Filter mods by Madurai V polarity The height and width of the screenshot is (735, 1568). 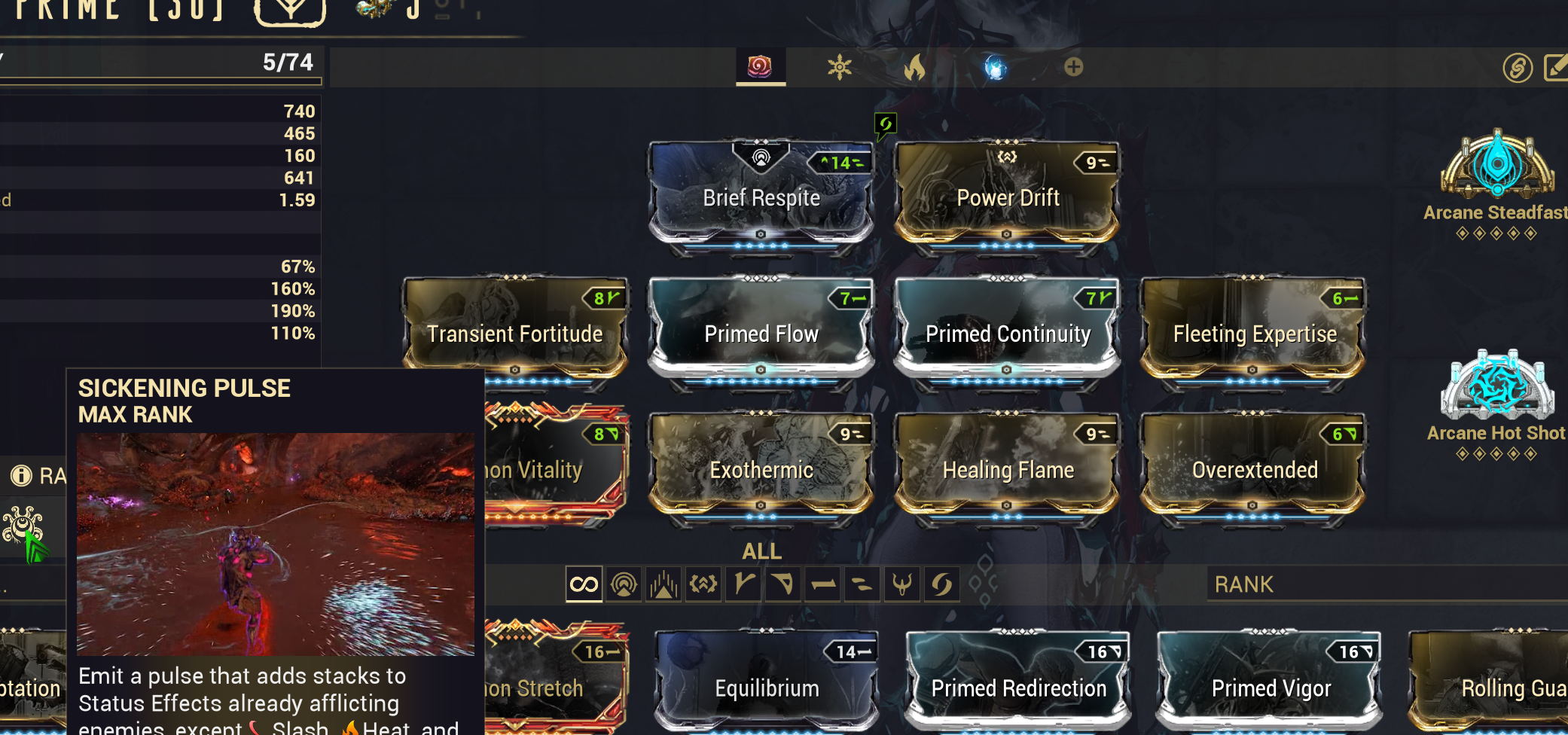click(743, 584)
